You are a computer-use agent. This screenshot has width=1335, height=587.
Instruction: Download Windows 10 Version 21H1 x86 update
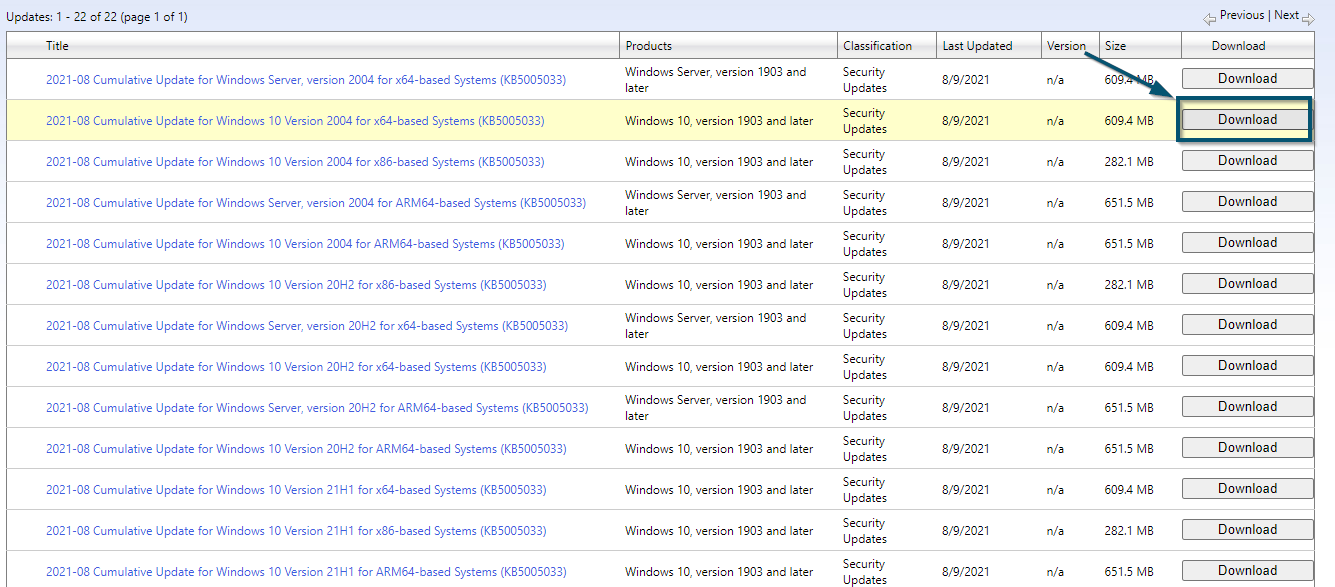pos(1247,530)
